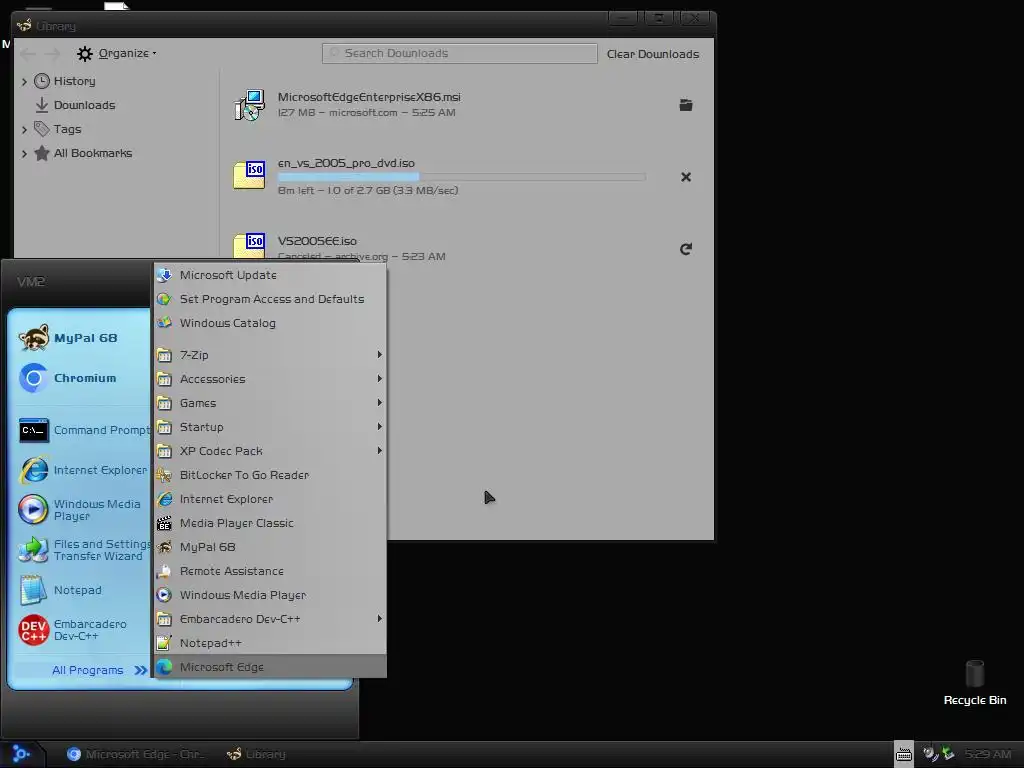Cancel the en_vs_2005_pro_dvd.iso download
This screenshot has height=768, width=1024.
pos(686,177)
